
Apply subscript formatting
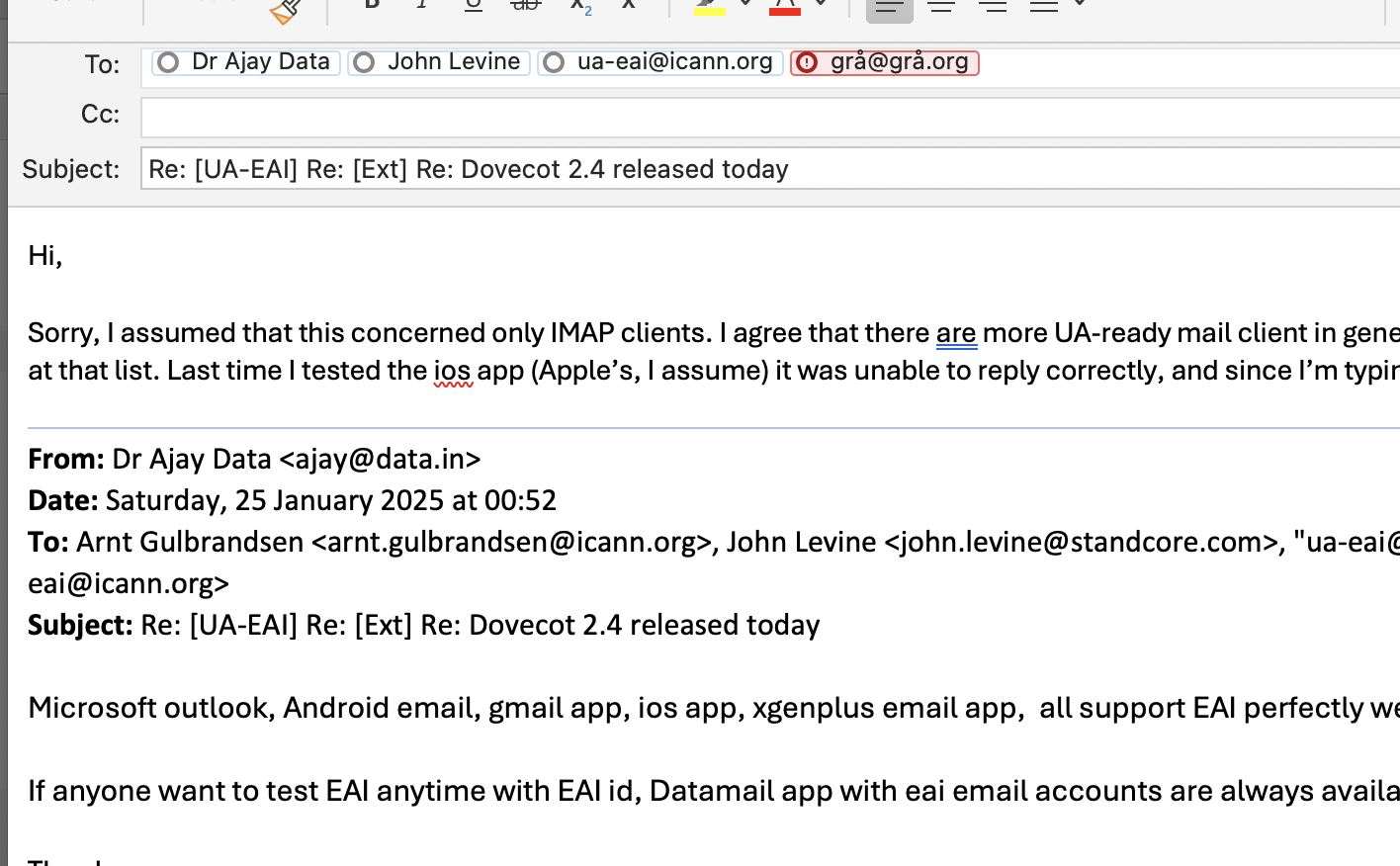[x=580, y=6]
